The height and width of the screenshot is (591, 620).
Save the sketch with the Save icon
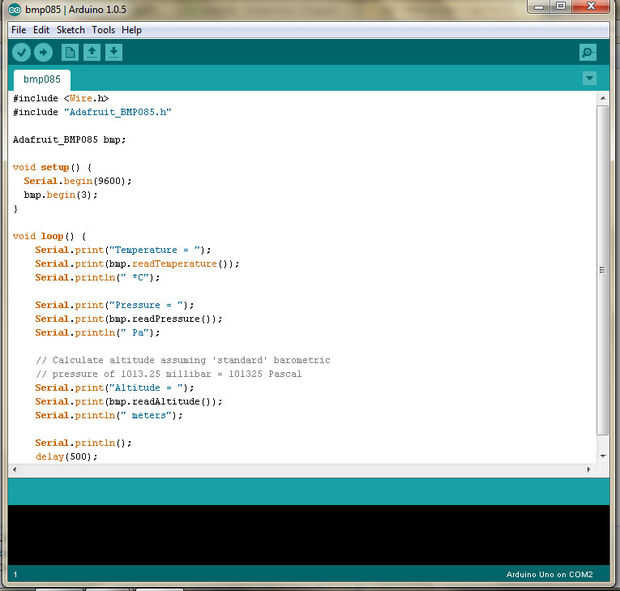pos(114,53)
